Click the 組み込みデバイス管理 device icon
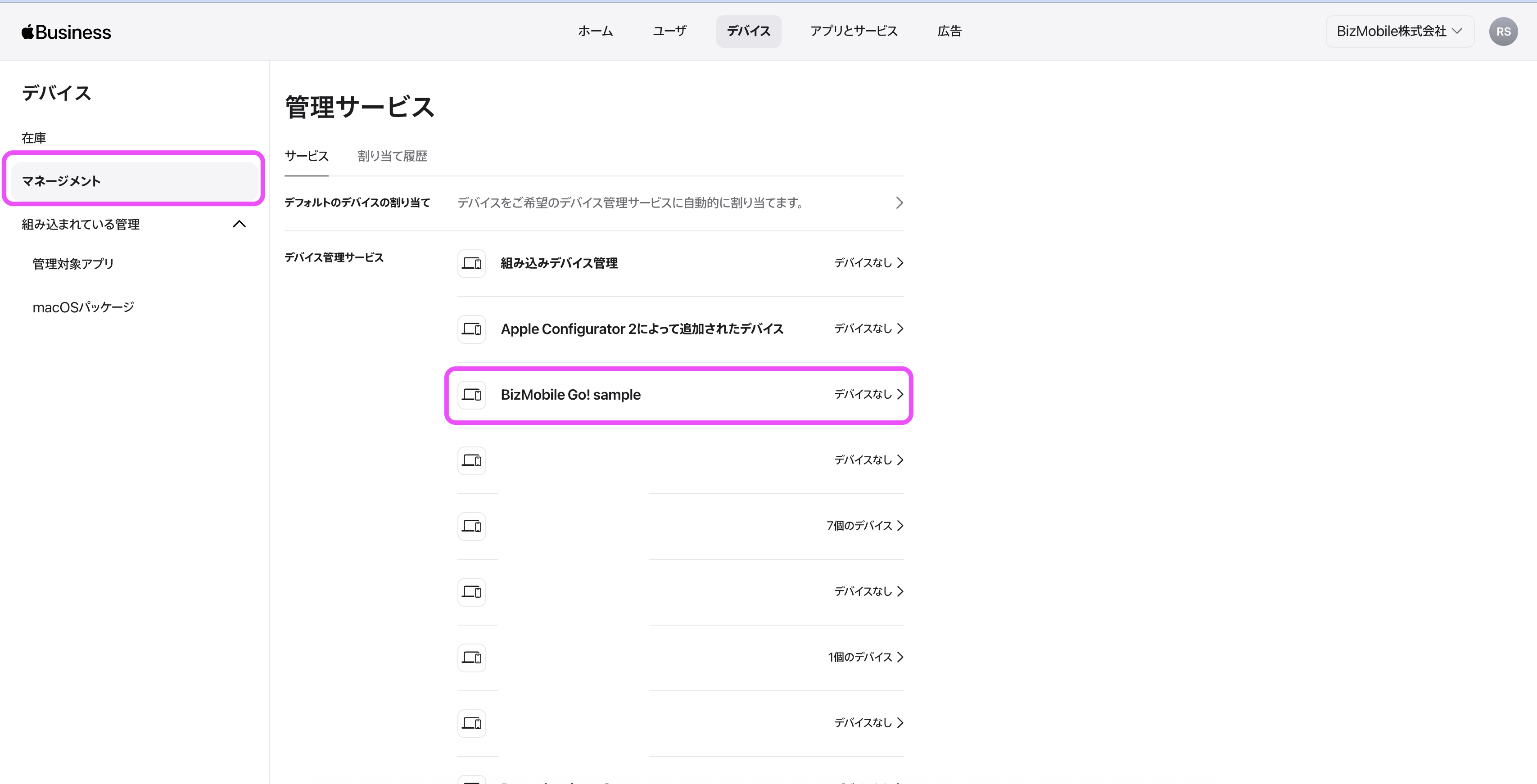Screen dimensions: 1537x784 pos(471,263)
